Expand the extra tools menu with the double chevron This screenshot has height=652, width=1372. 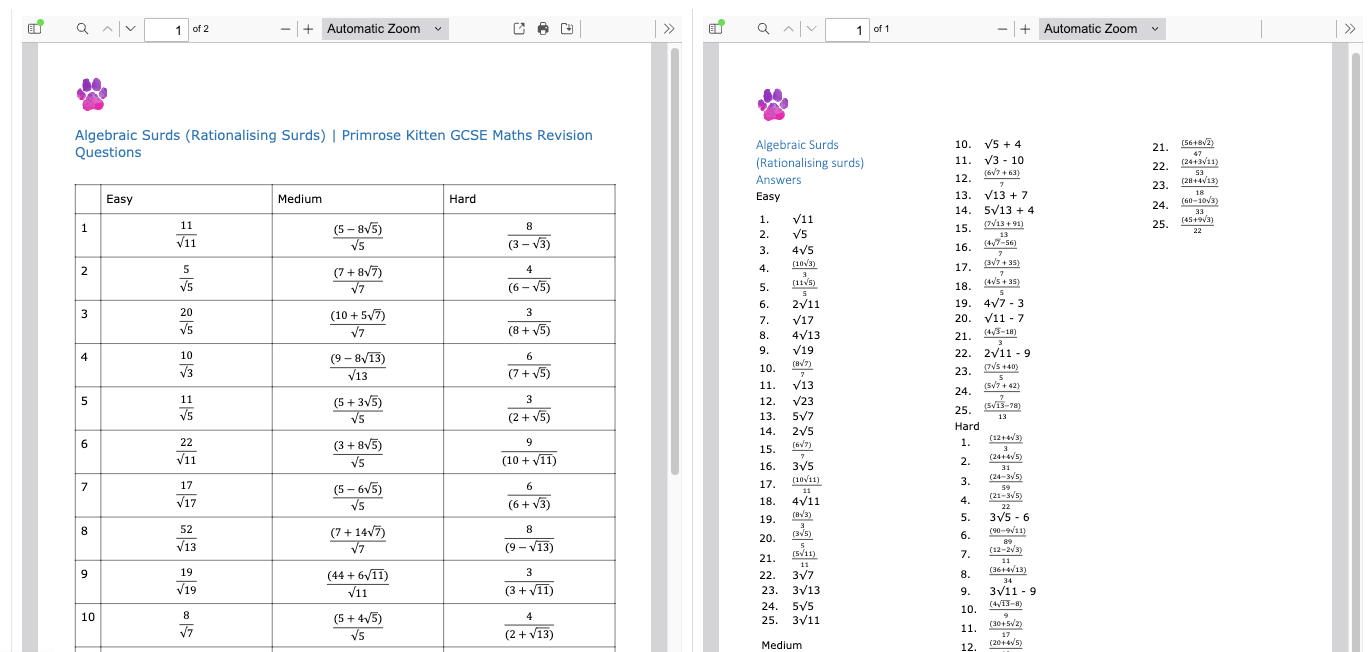[669, 28]
